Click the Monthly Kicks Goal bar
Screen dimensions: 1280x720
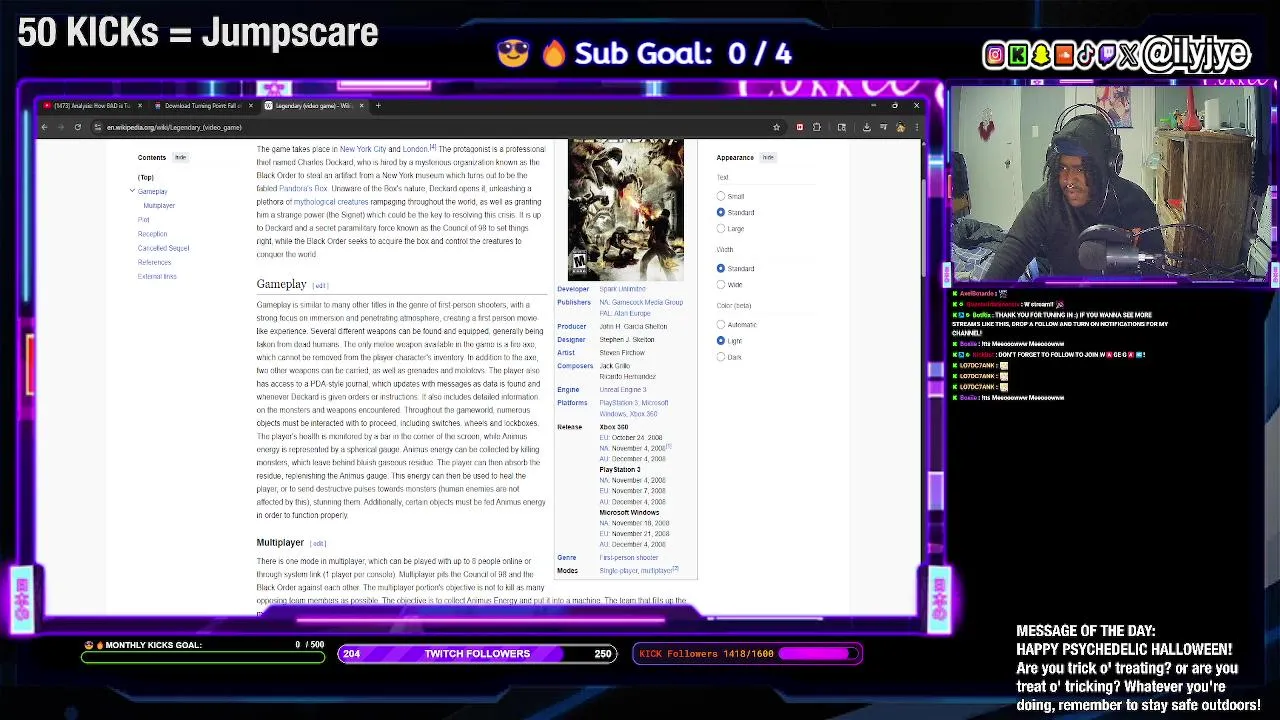204,656
